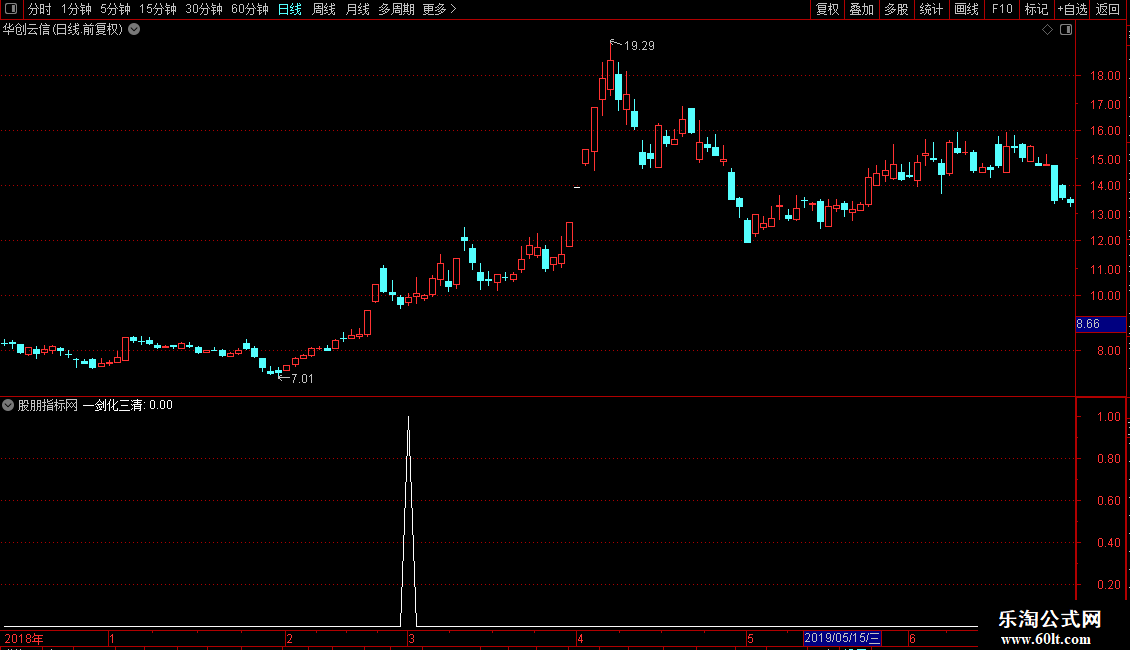The height and width of the screenshot is (650, 1130).
Task: Click the 华创云信(日线,前复权) chart title
Action: (x=63, y=30)
